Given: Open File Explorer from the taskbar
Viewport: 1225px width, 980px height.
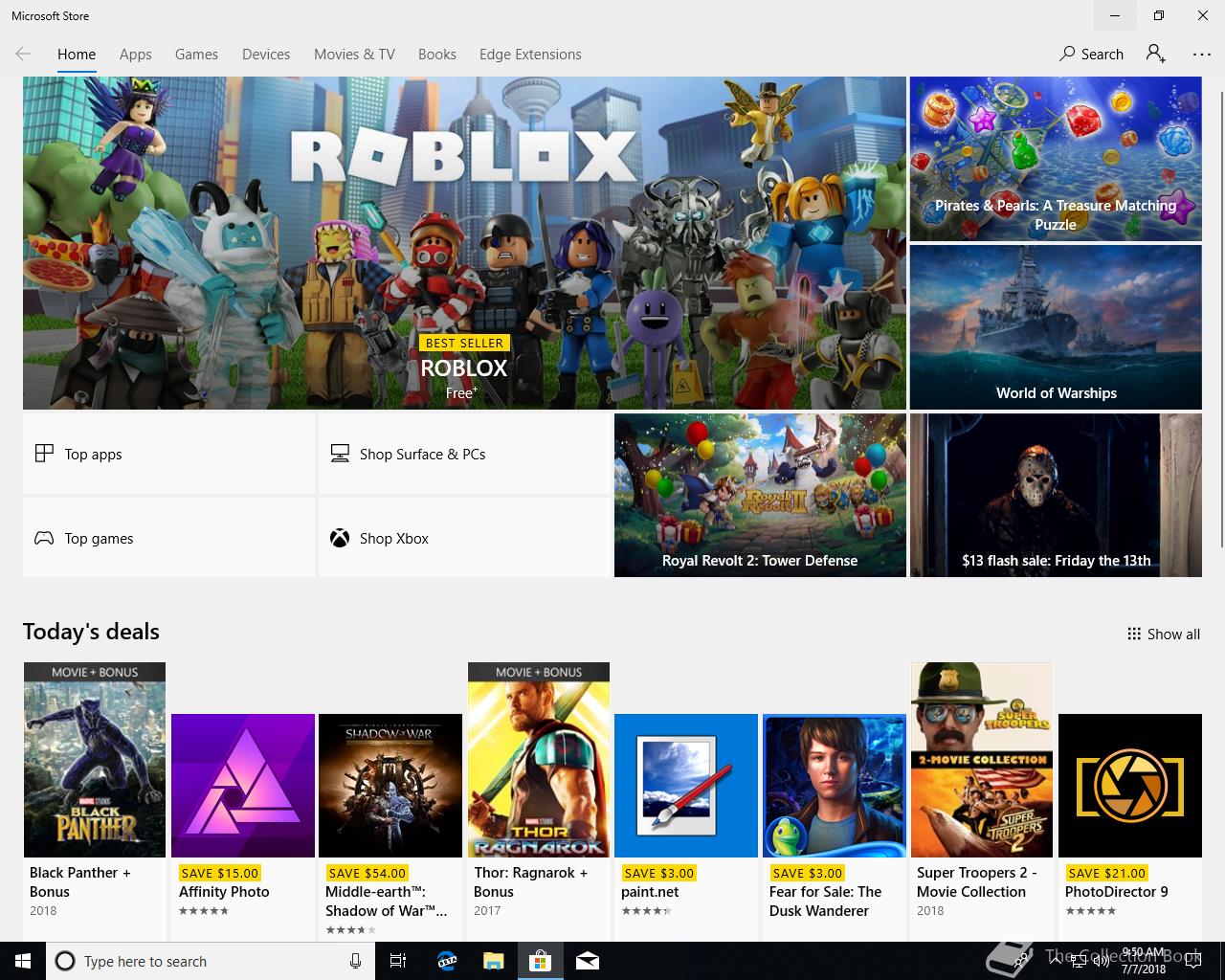Looking at the screenshot, I should 493,961.
